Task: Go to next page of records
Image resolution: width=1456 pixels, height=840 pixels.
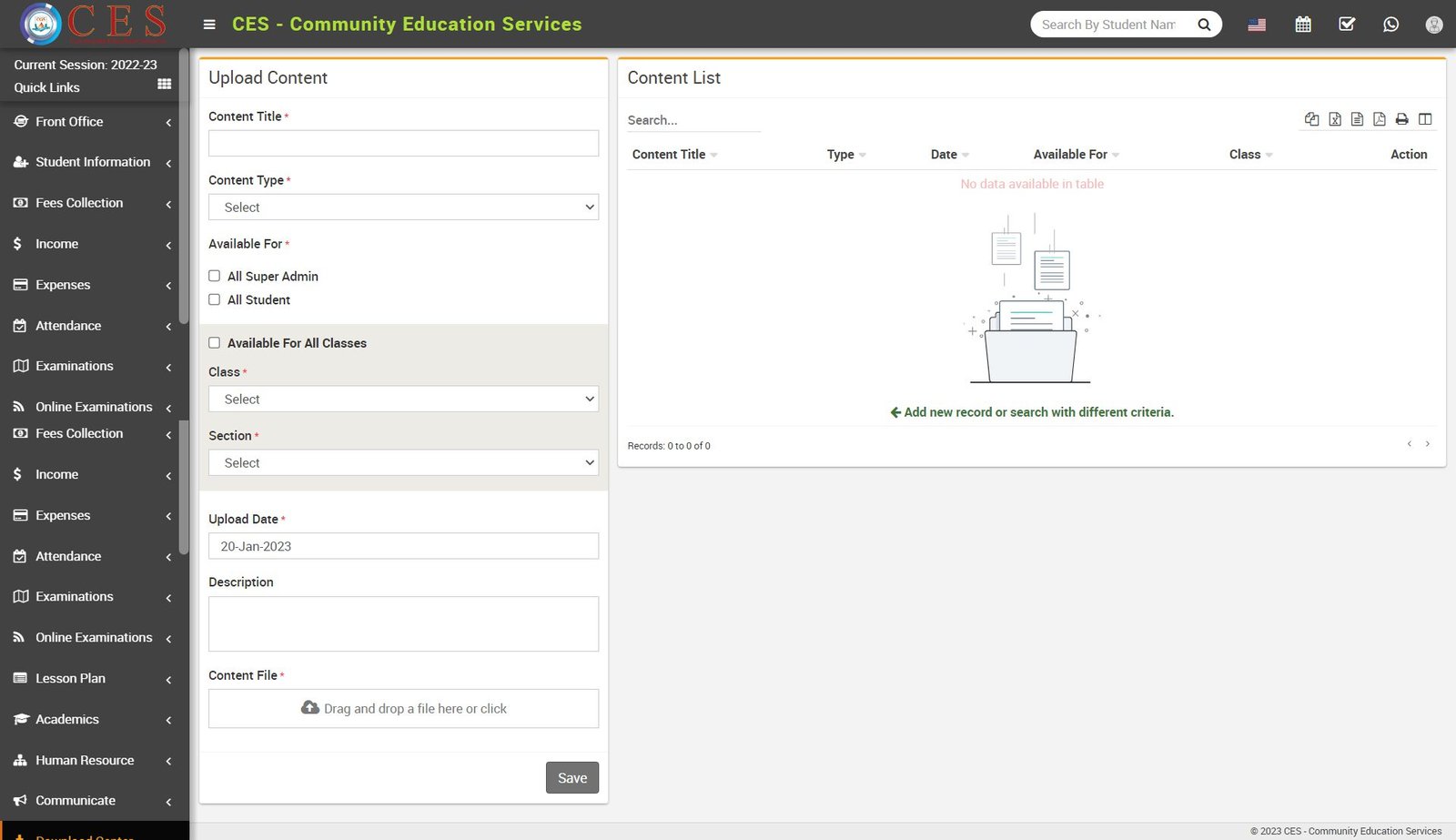Action: [x=1428, y=444]
